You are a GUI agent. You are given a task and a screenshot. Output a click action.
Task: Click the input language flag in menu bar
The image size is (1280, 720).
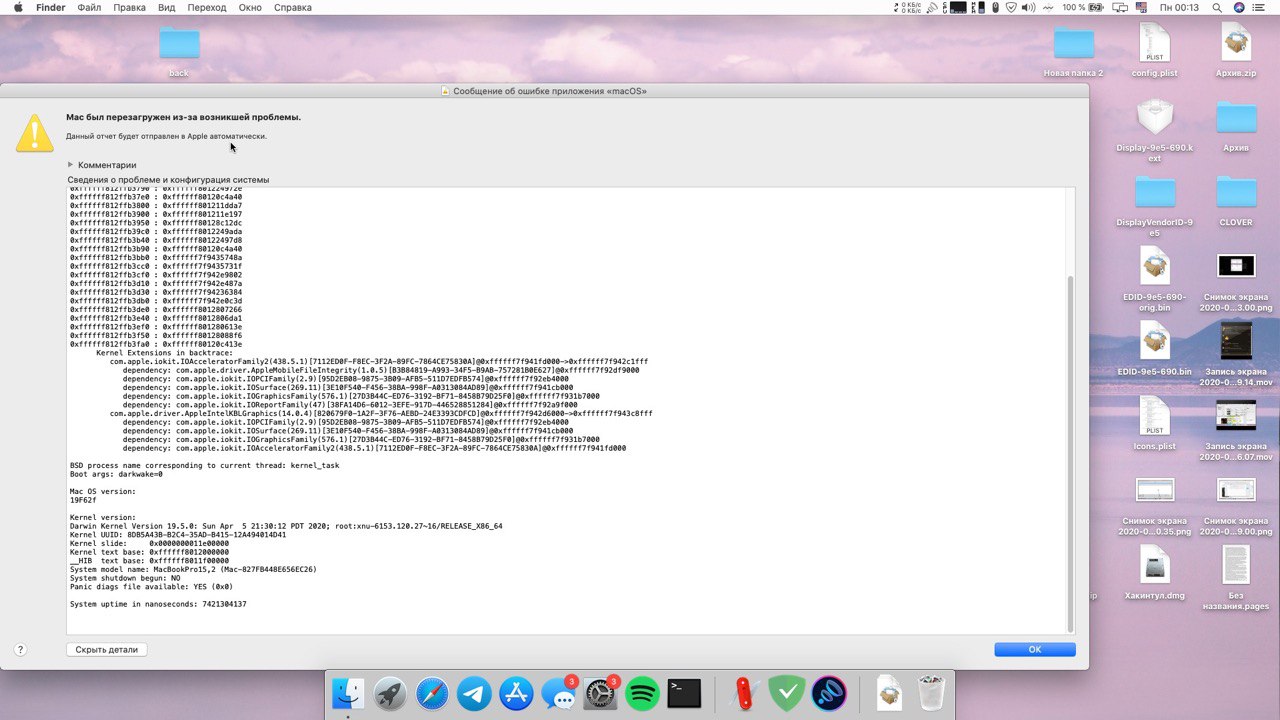click(1141, 7)
